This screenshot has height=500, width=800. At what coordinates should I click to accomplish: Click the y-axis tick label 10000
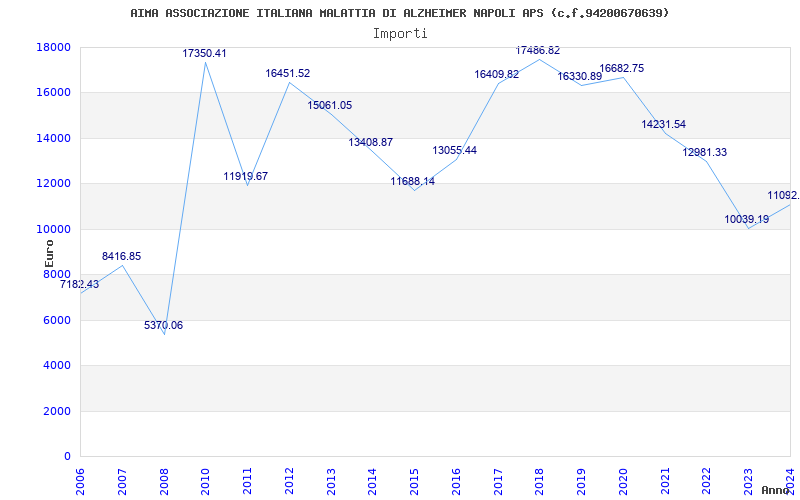point(54,229)
